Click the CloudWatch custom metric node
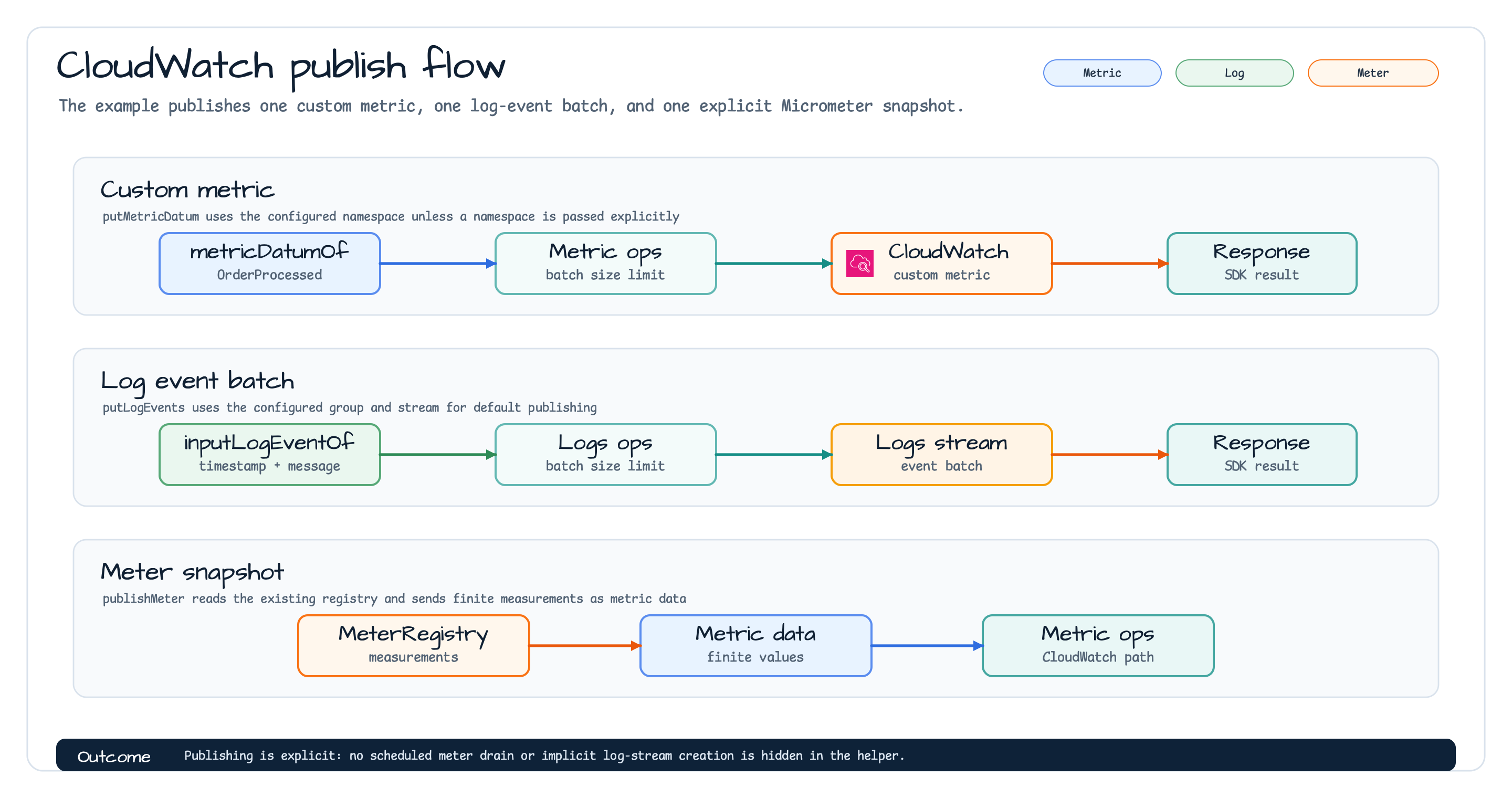The width and height of the screenshot is (1512, 798). [941, 264]
